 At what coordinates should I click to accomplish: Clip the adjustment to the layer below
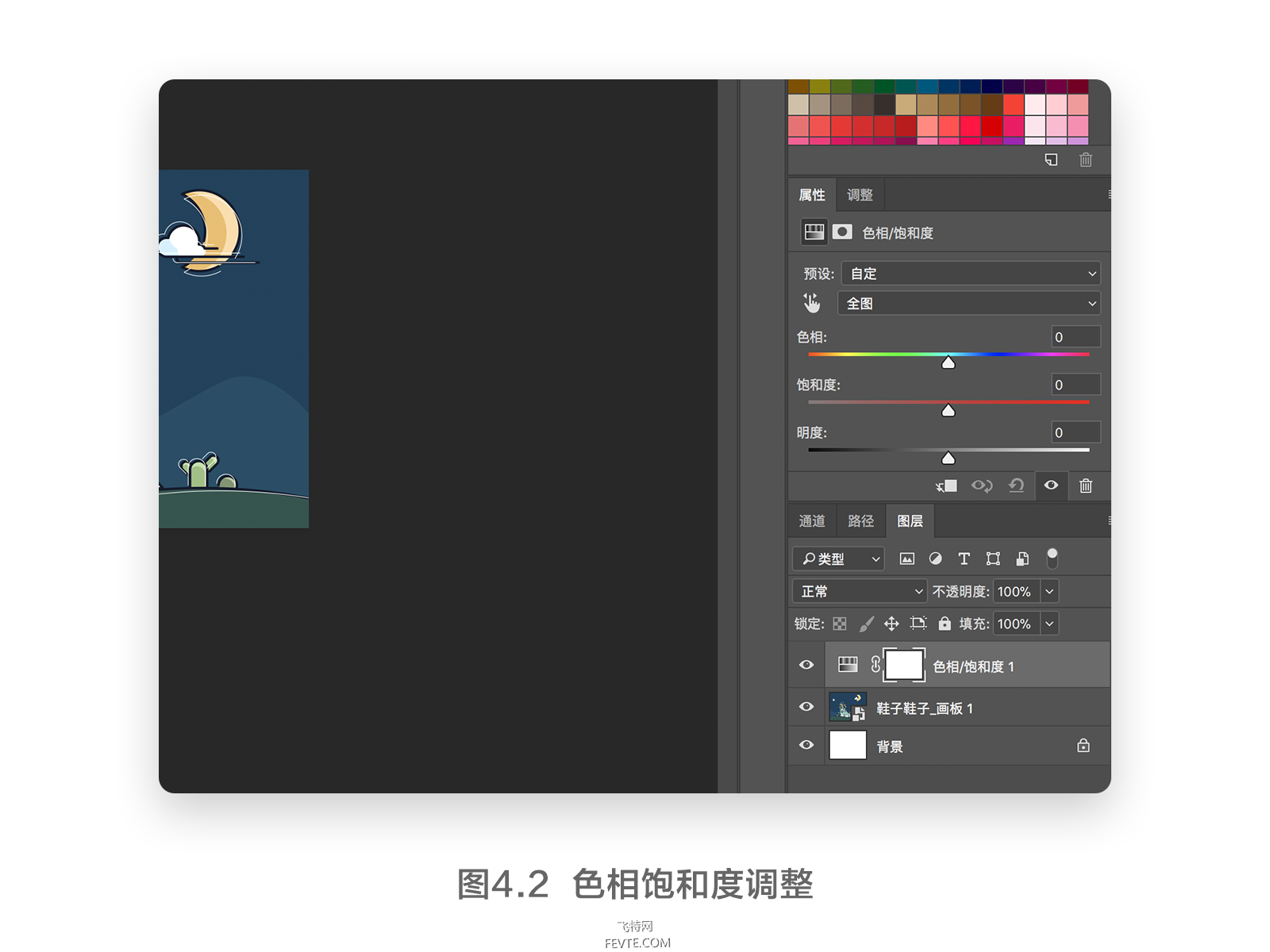(x=946, y=486)
